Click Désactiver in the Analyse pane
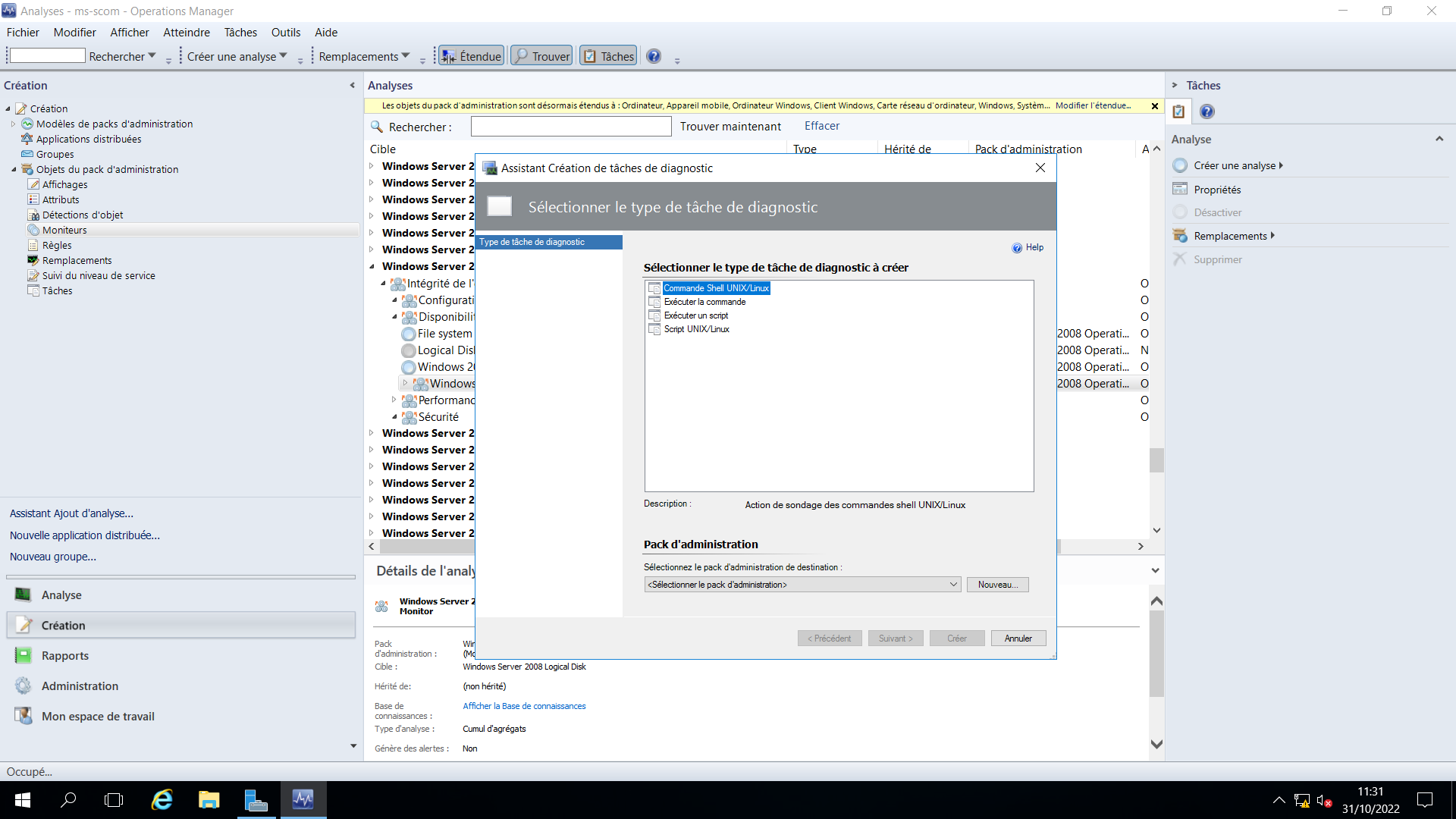 (1218, 212)
